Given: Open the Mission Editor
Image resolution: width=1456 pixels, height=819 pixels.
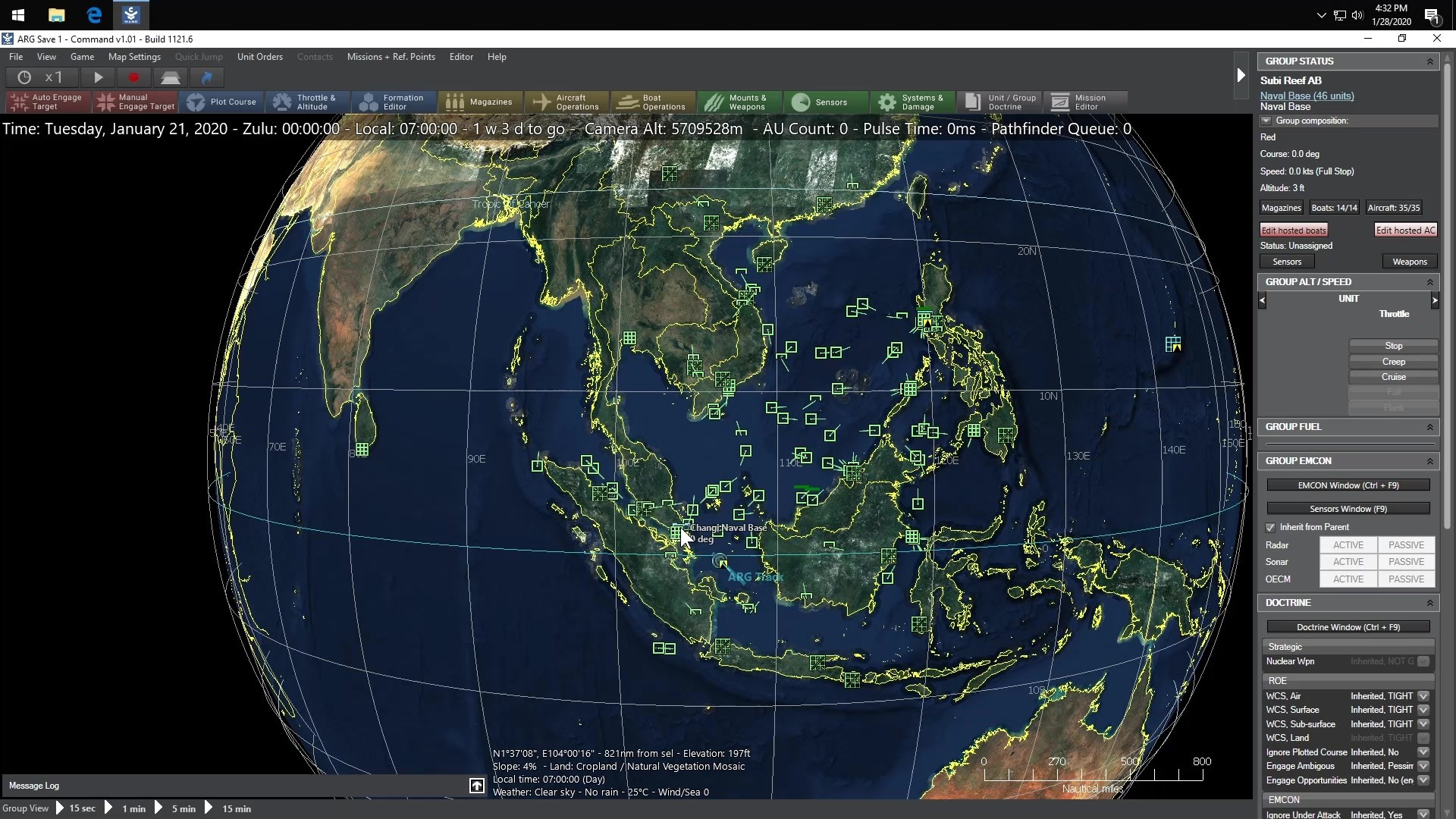Looking at the screenshot, I should click(1085, 102).
